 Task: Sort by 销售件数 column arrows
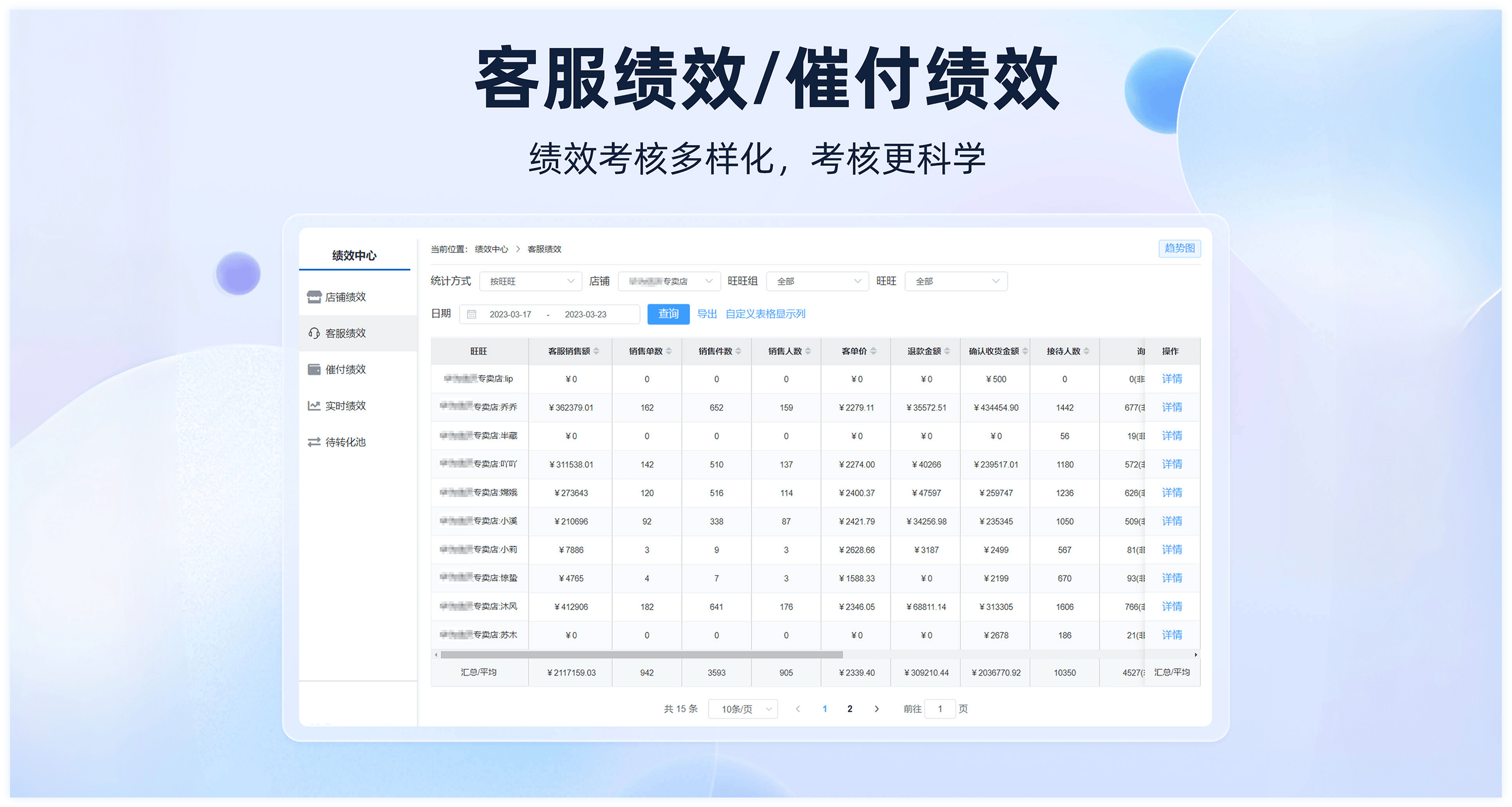(738, 351)
